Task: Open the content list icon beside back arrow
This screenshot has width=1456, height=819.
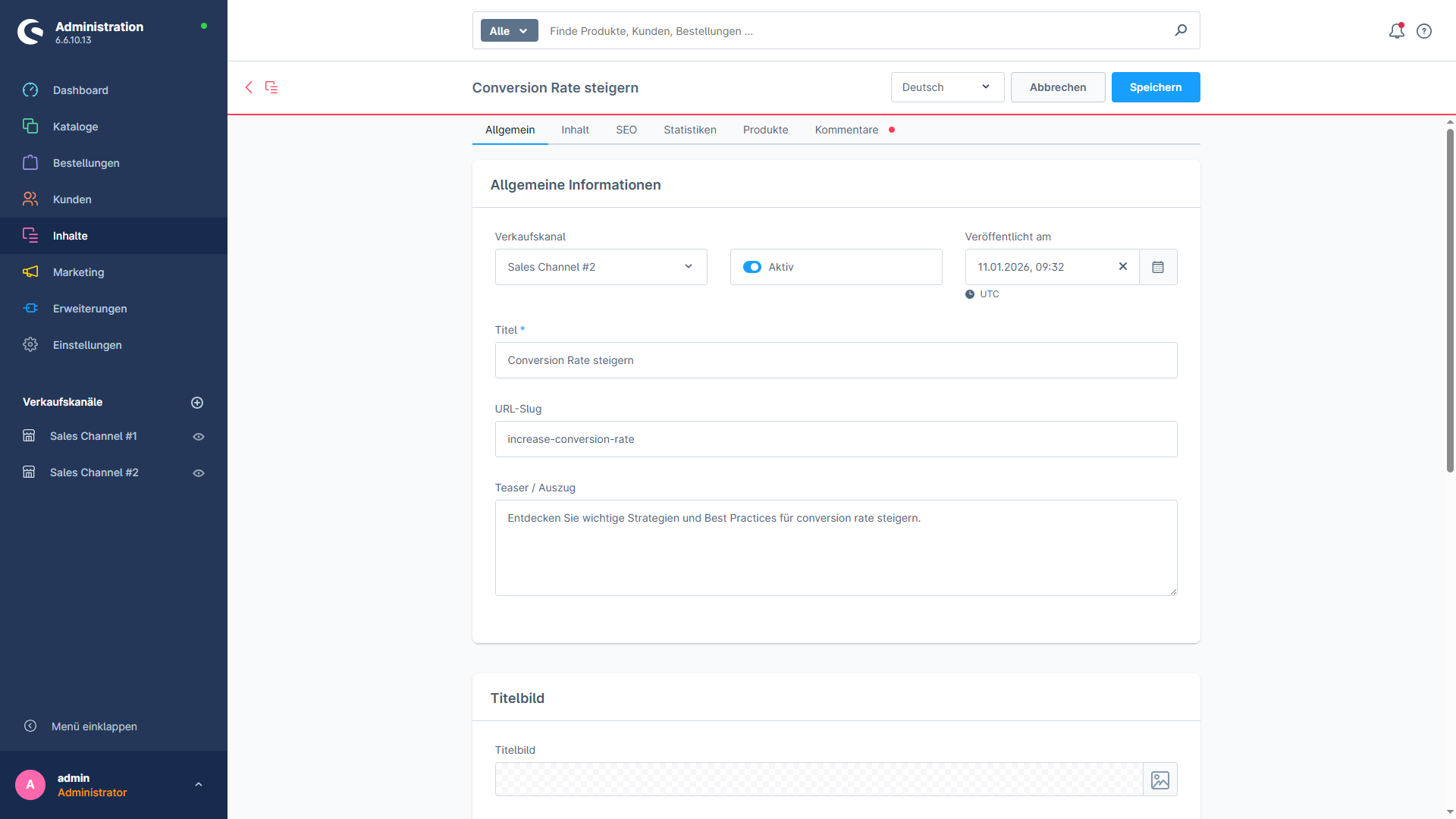Action: click(271, 87)
